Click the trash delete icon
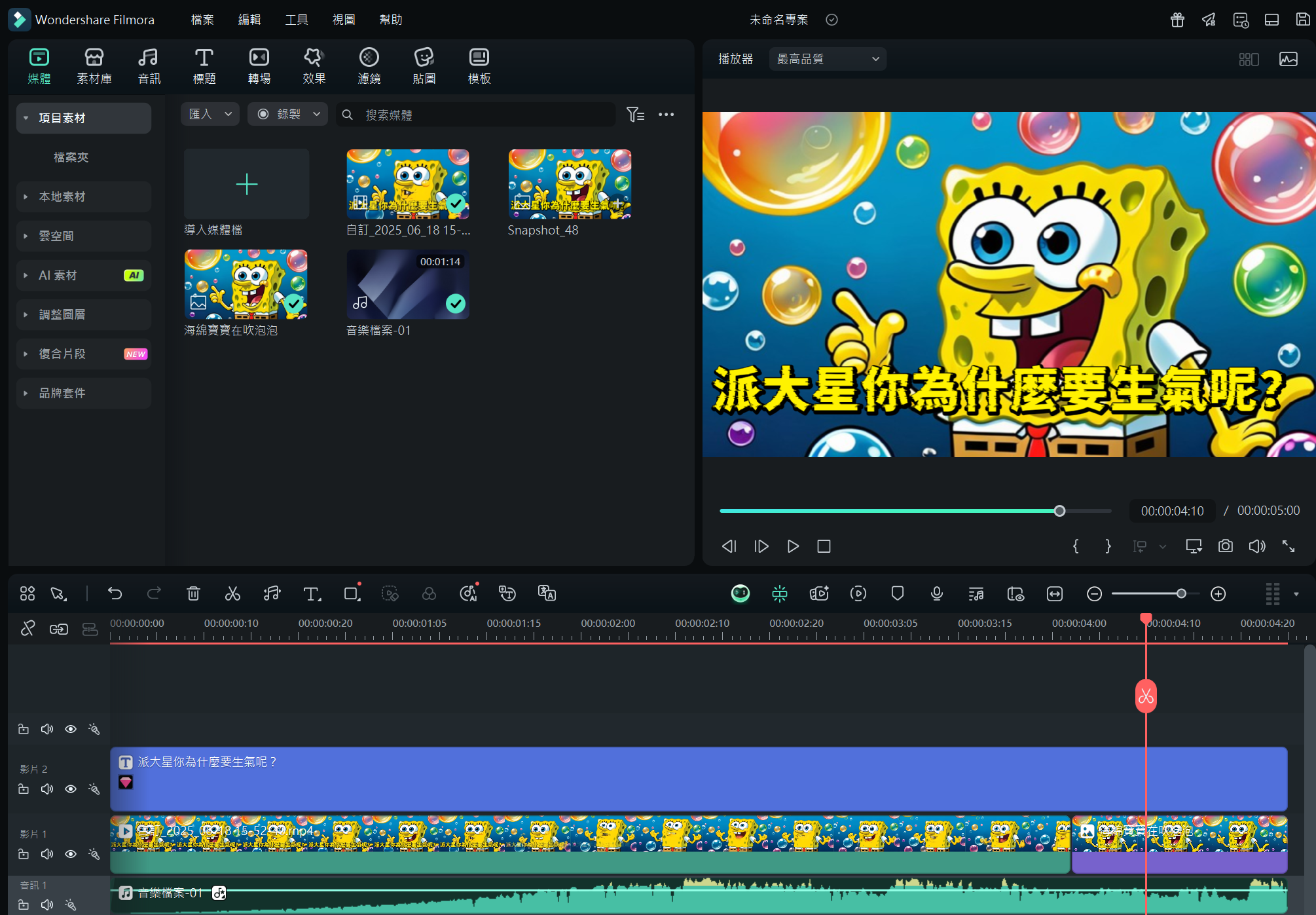This screenshot has width=1316, height=915. [x=193, y=593]
